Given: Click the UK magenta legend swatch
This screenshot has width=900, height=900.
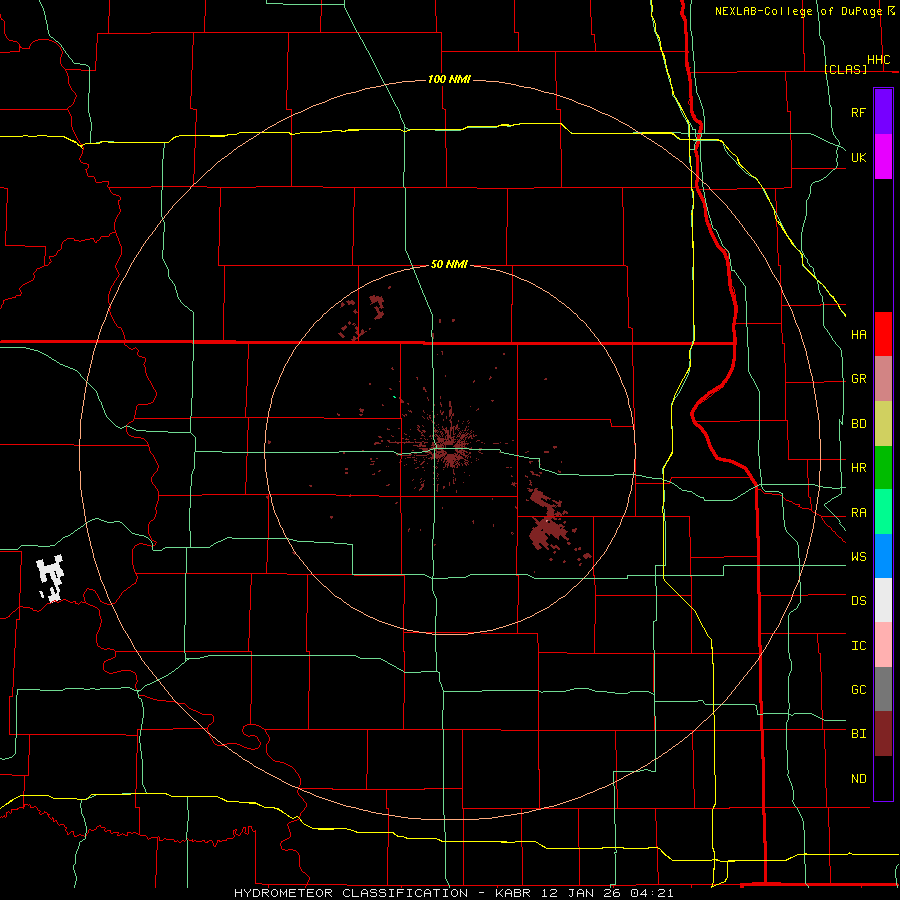Looking at the screenshot, I should coord(883,157).
